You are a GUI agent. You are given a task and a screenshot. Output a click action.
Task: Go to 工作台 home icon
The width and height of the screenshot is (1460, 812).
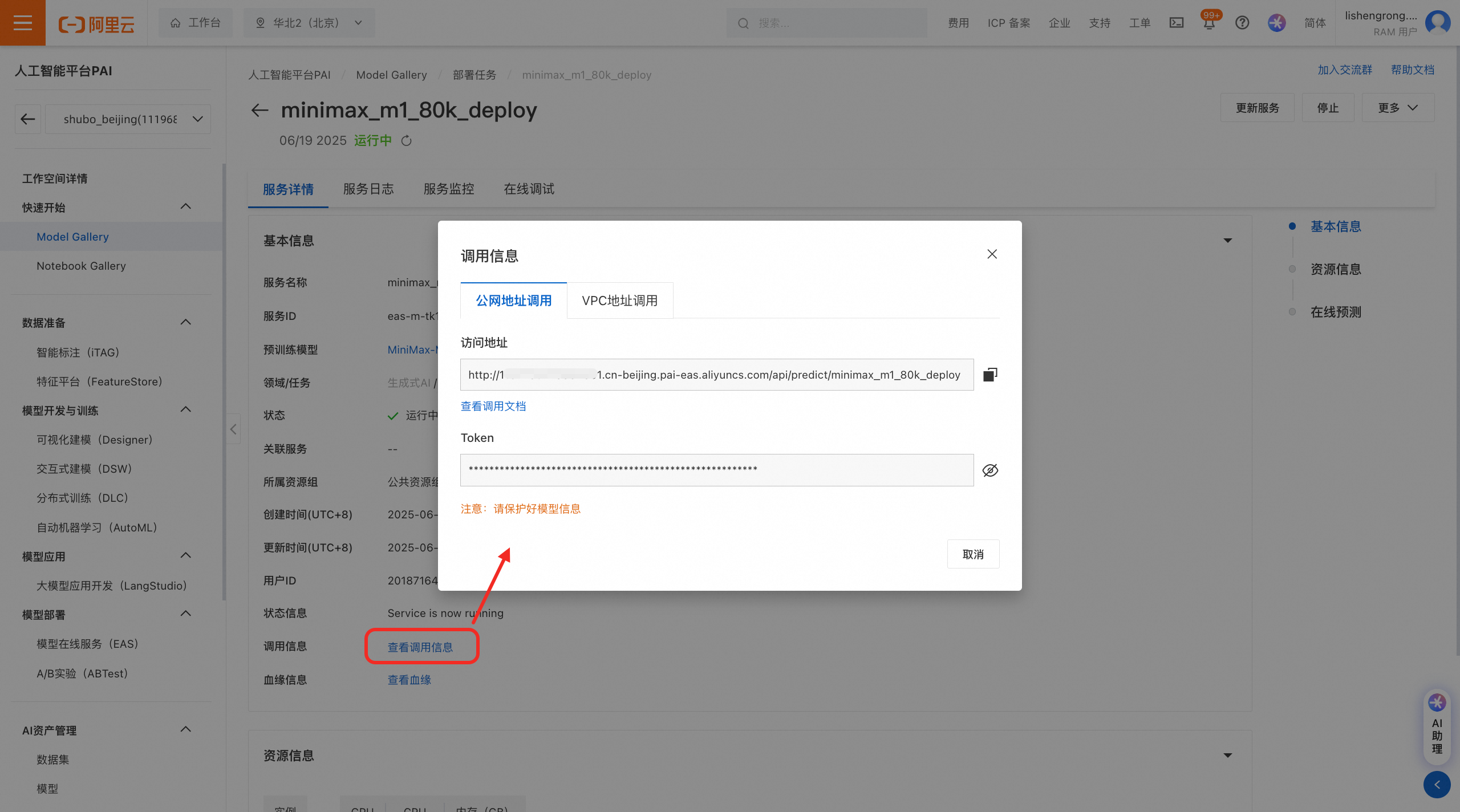pos(194,22)
